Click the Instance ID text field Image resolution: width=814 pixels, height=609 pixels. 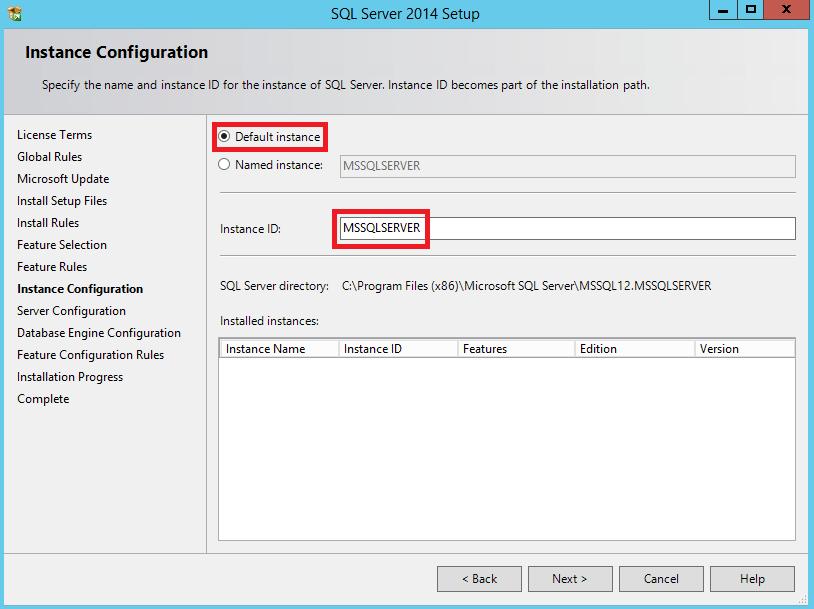pyautogui.click(x=567, y=228)
